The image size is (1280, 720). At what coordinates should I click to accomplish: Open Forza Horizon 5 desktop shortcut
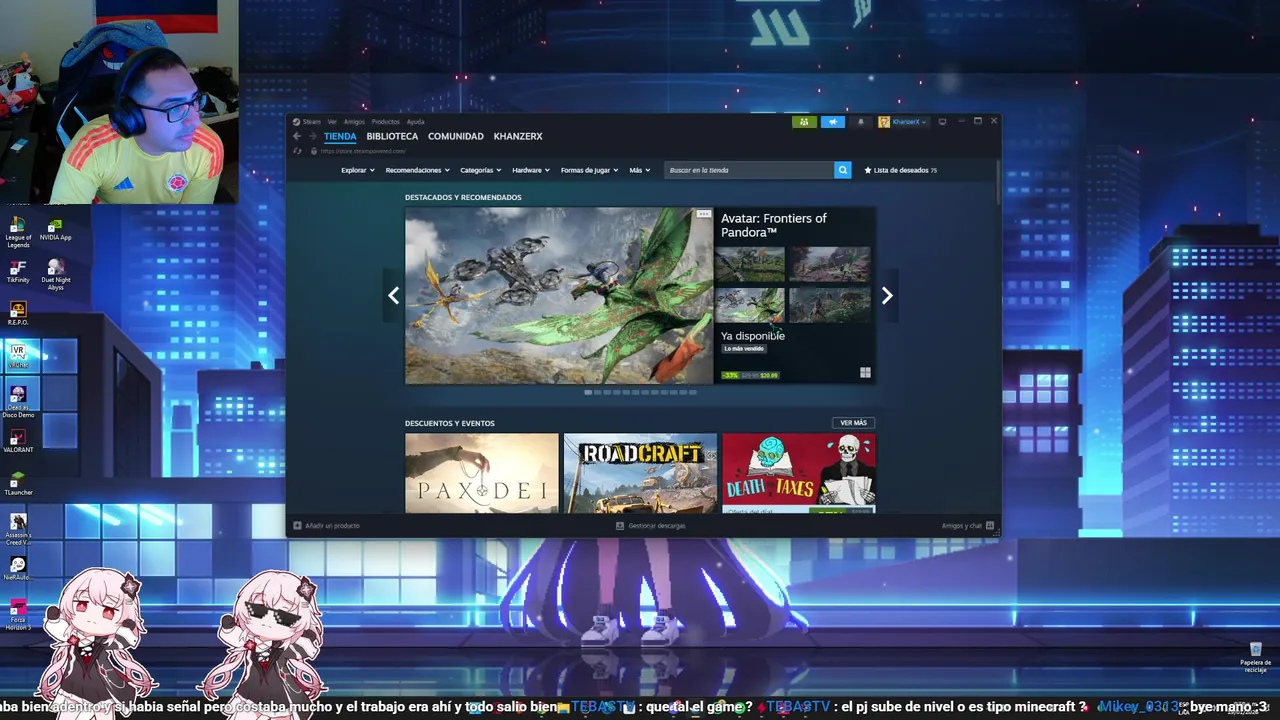point(18,615)
